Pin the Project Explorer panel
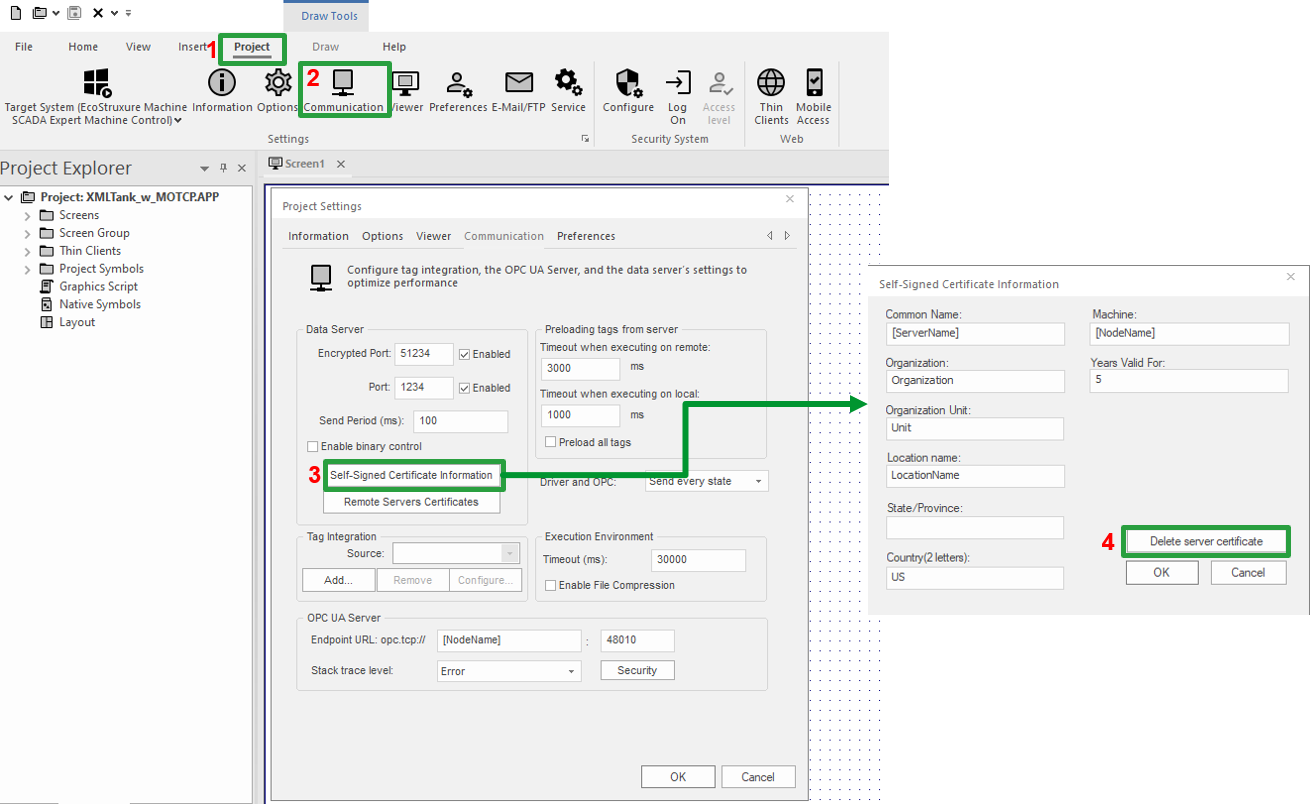The width and height of the screenshot is (1315, 804). pos(223,168)
